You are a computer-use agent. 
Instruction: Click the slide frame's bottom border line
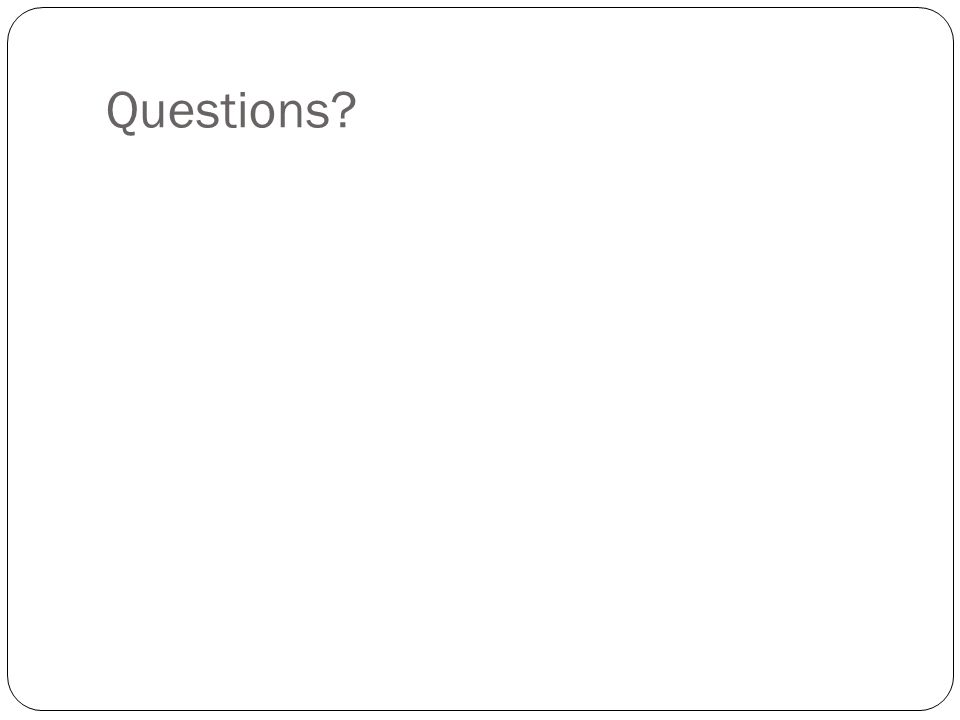[480, 710]
